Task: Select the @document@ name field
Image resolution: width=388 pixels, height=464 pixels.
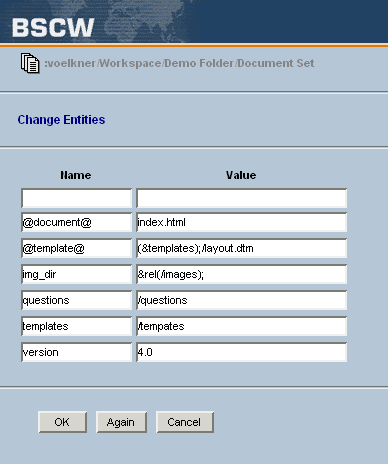Action: pyautogui.click(x=77, y=222)
